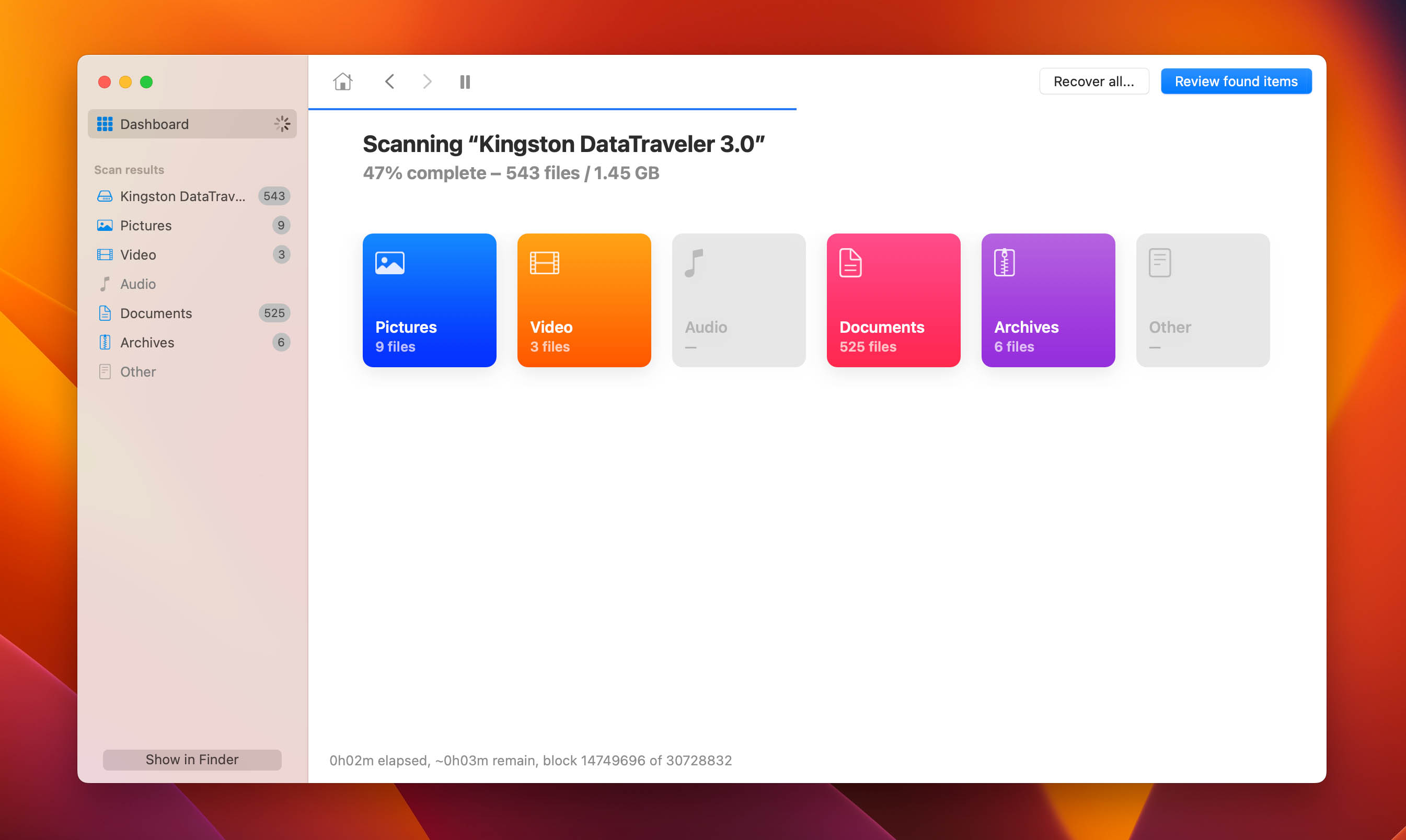The width and height of the screenshot is (1406, 840).
Task: Select Kingston DataTrav... scan result
Action: pyautogui.click(x=192, y=196)
